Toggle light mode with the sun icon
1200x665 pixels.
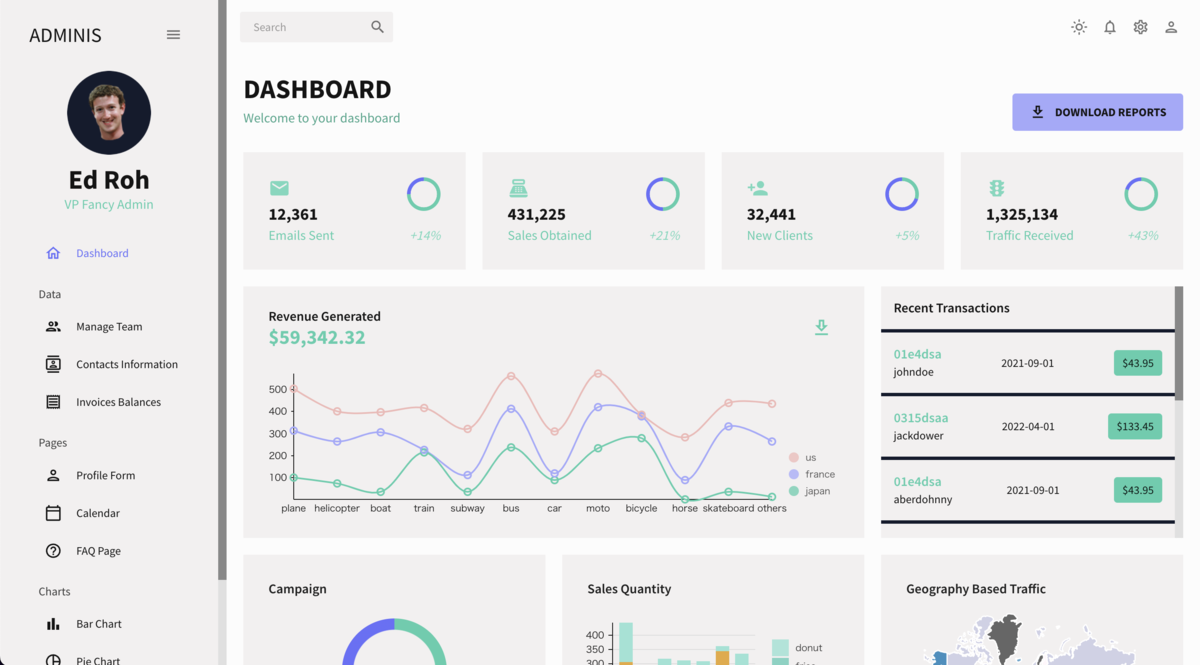click(1079, 27)
